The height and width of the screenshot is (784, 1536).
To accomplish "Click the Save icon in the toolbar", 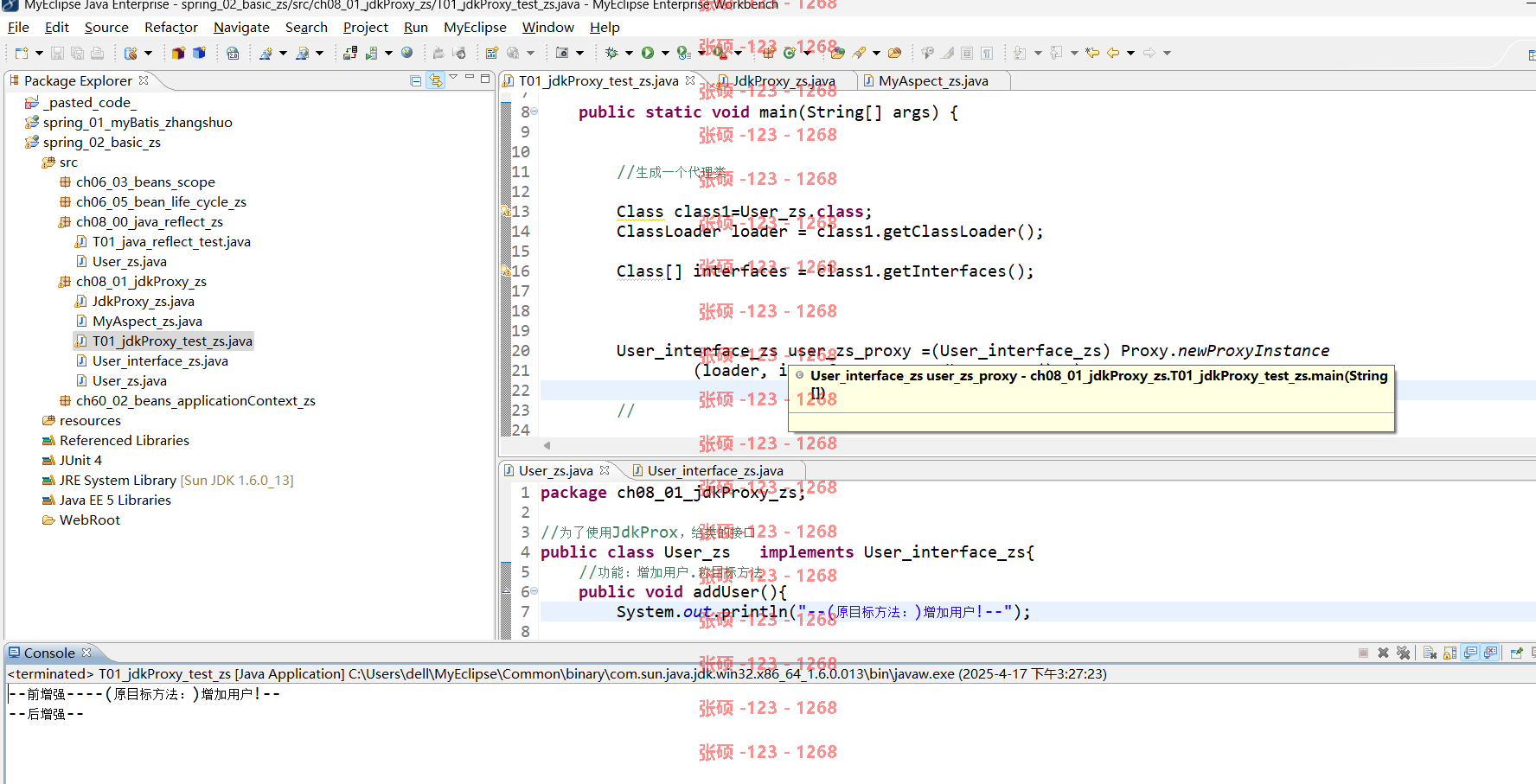I will tap(57, 53).
